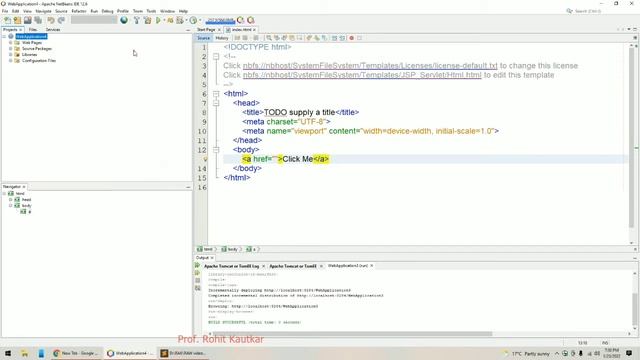Collapse the head tag fold on line 7
The height and width of the screenshot is (360, 640).
216,103
